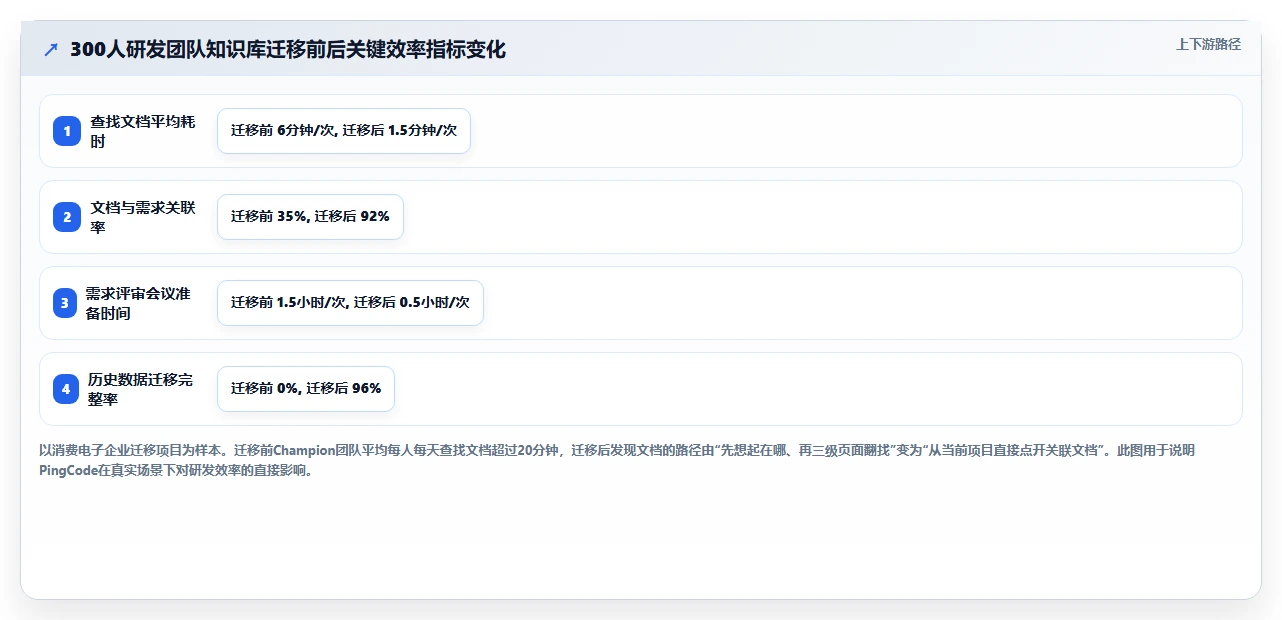1282x620 pixels.
Task: Select the number 2 step badge
Action: click(67, 217)
